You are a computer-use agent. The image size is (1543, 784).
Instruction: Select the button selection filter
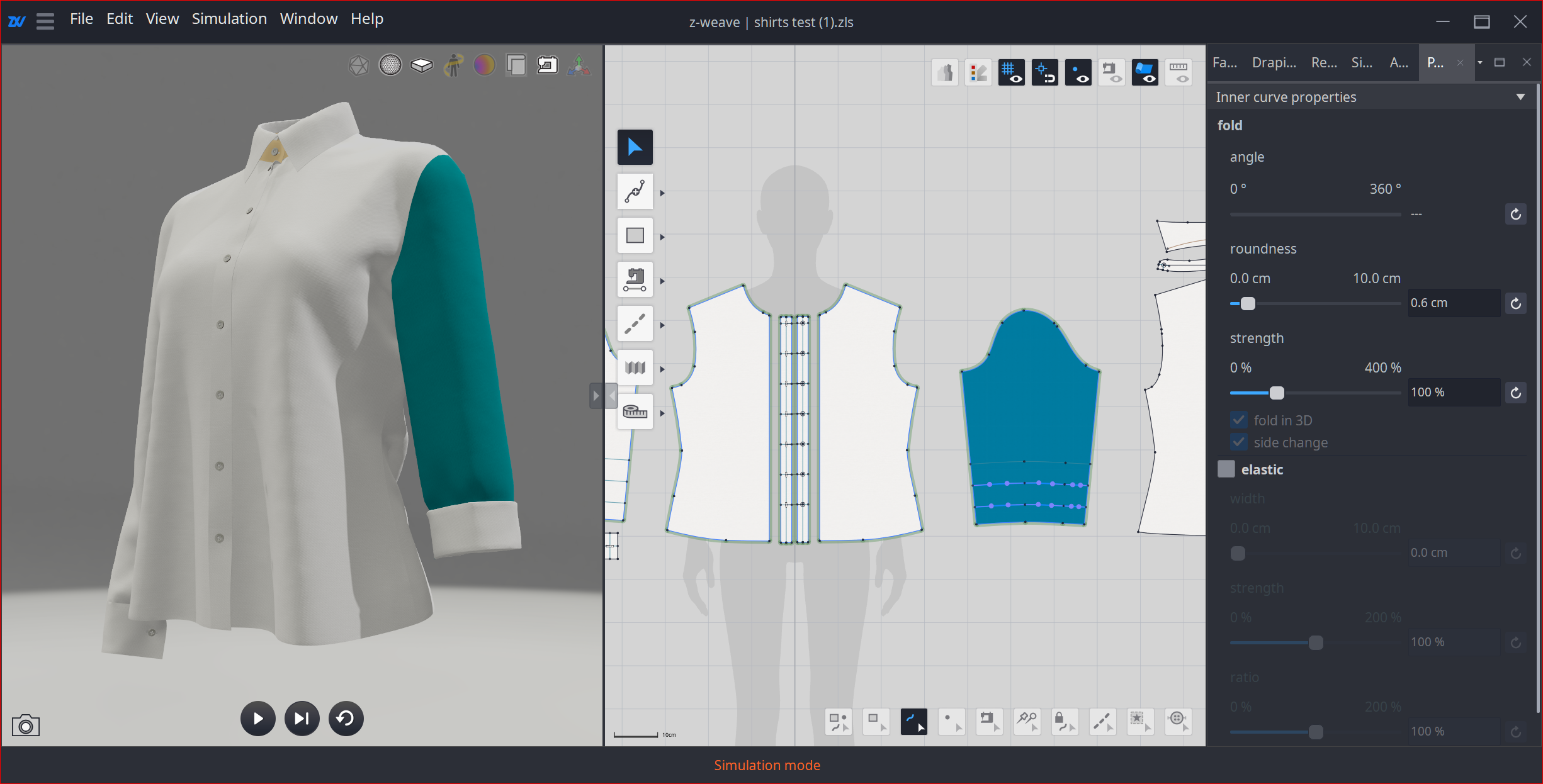click(1178, 722)
